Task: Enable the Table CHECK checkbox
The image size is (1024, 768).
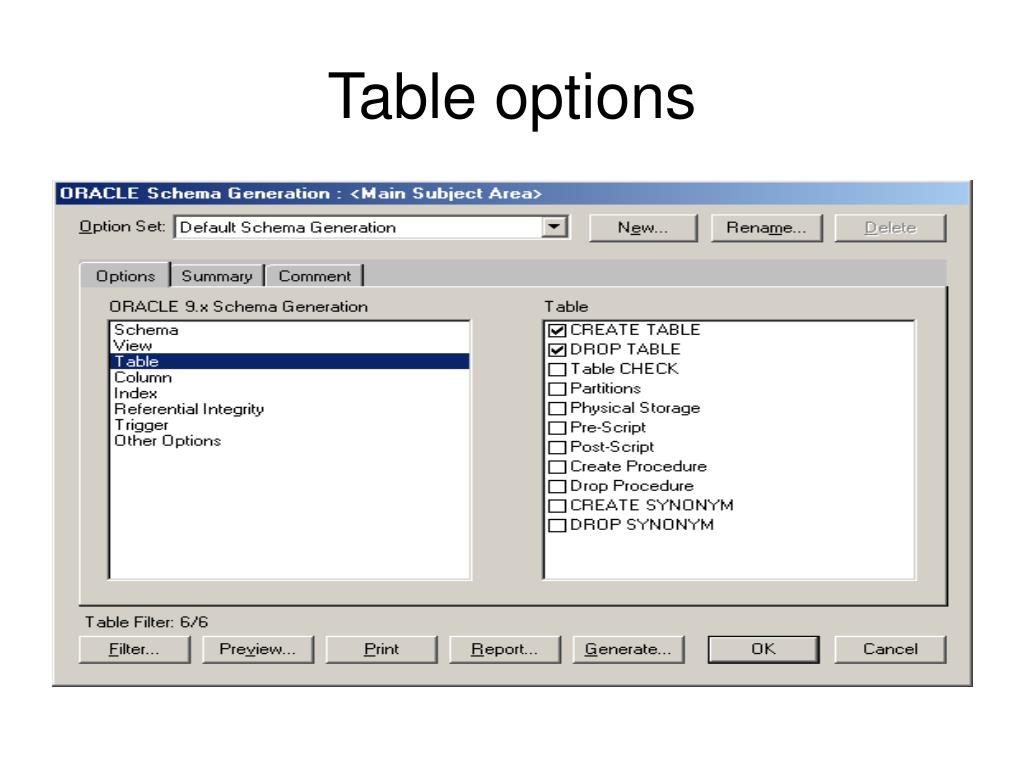Action: point(557,370)
